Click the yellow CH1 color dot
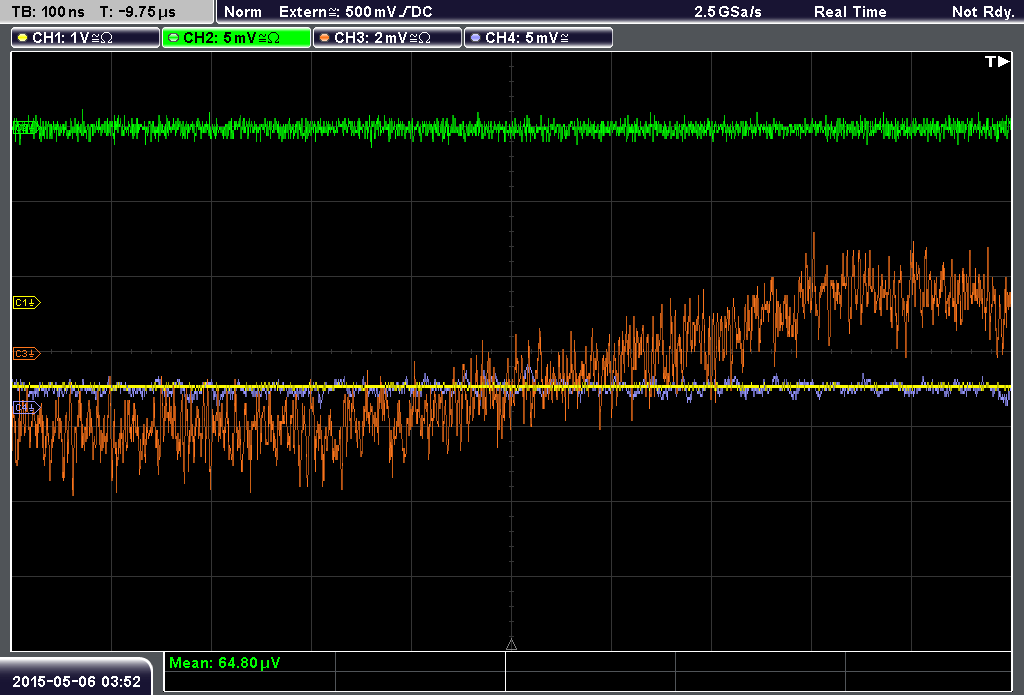1024x695 pixels. [x=23, y=38]
